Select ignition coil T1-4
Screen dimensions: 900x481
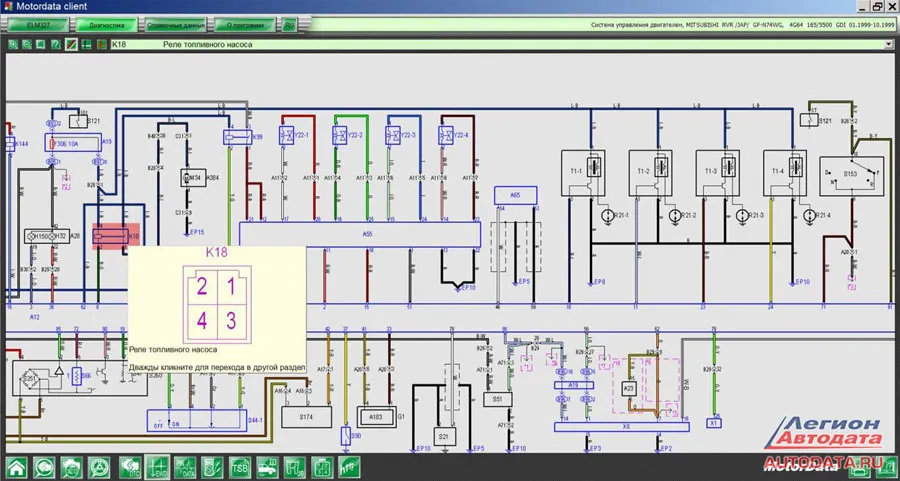pyautogui.click(x=785, y=173)
